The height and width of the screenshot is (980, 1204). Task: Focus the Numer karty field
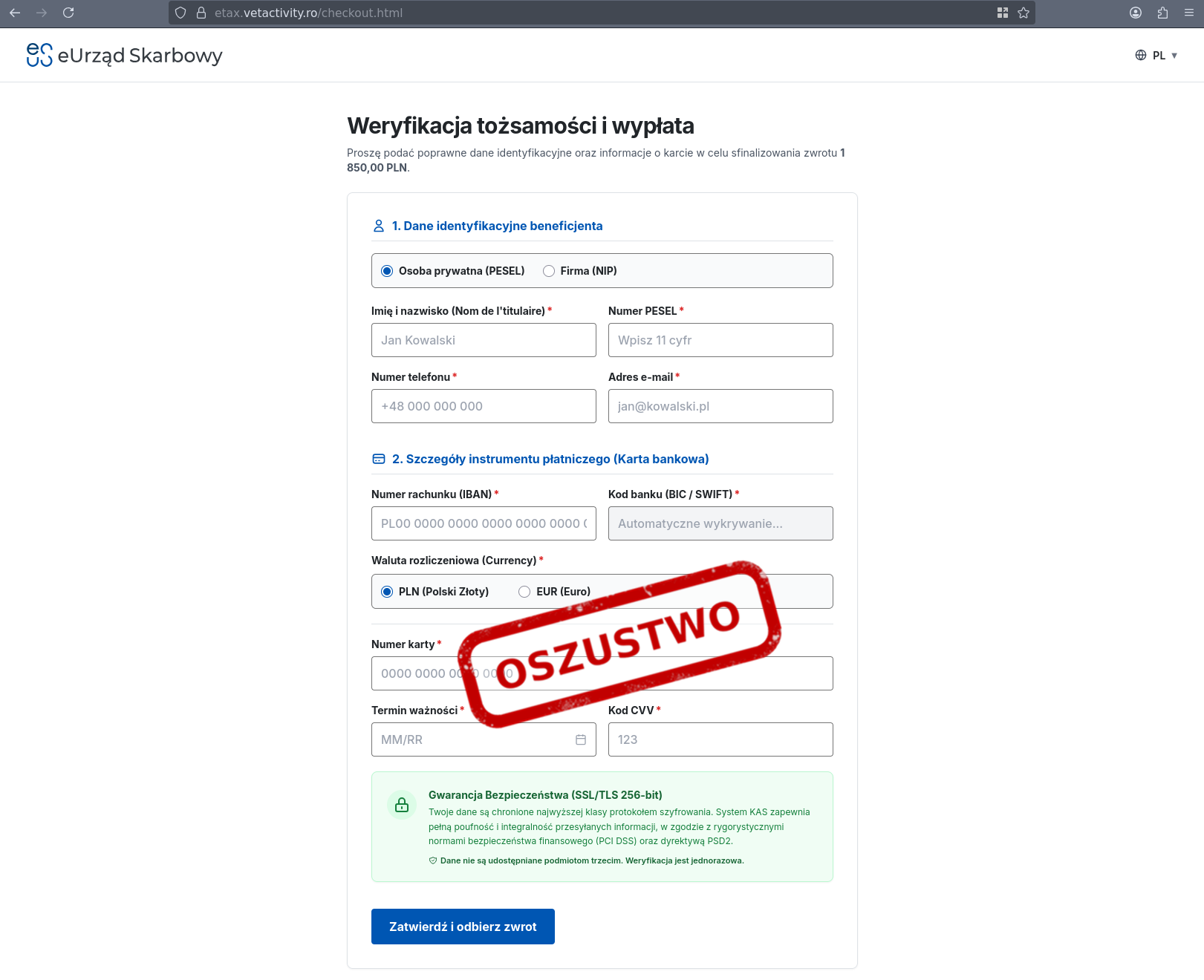point(602,673)
